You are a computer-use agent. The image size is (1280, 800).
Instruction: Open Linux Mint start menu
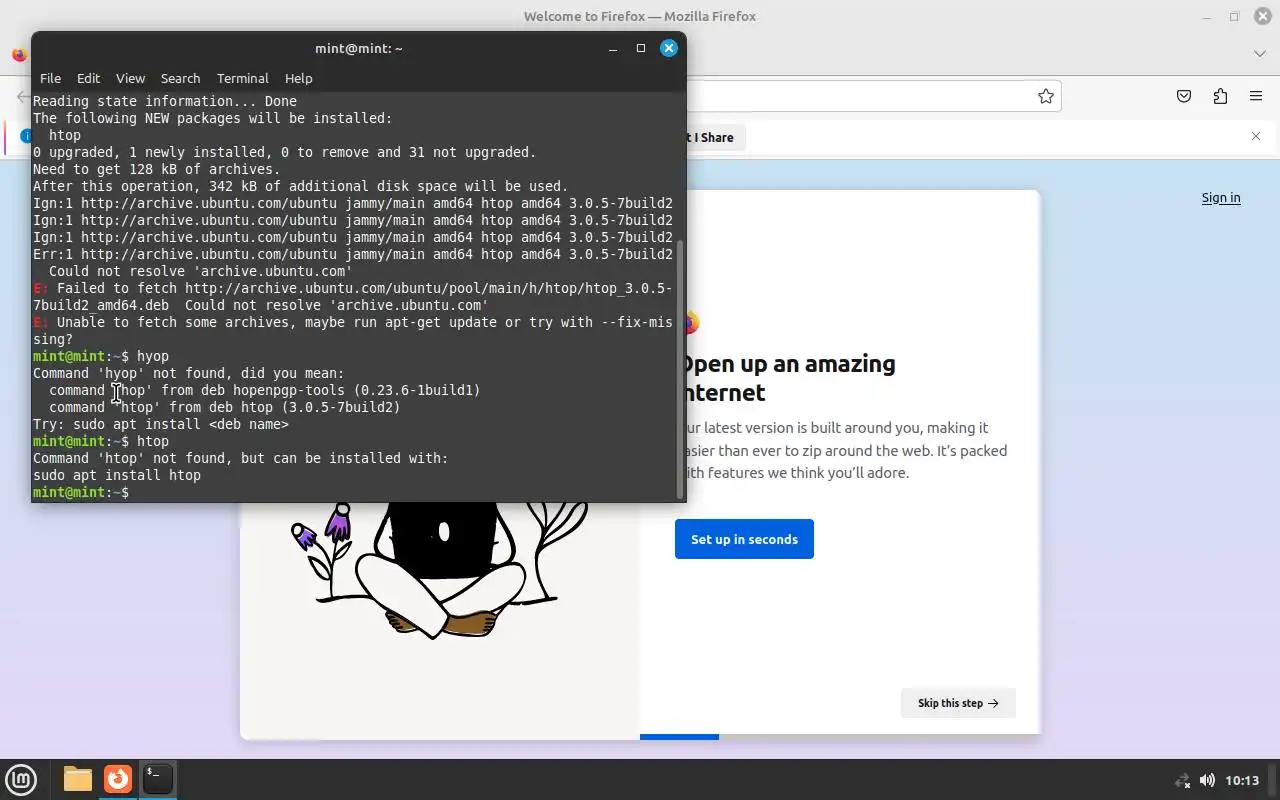[21, 779]
